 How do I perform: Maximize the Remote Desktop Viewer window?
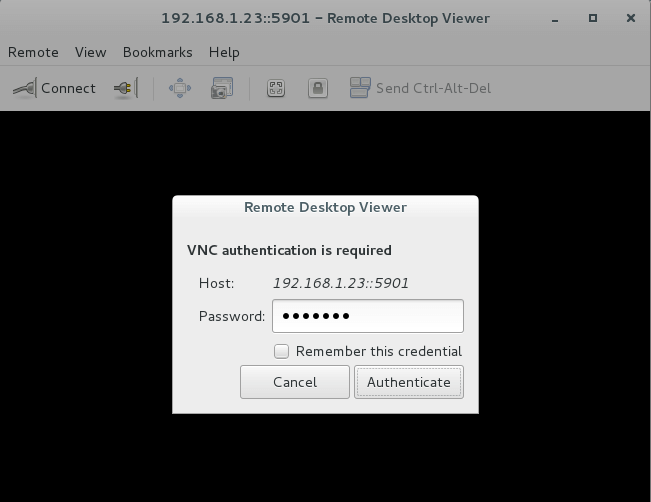tap(593, 18)
